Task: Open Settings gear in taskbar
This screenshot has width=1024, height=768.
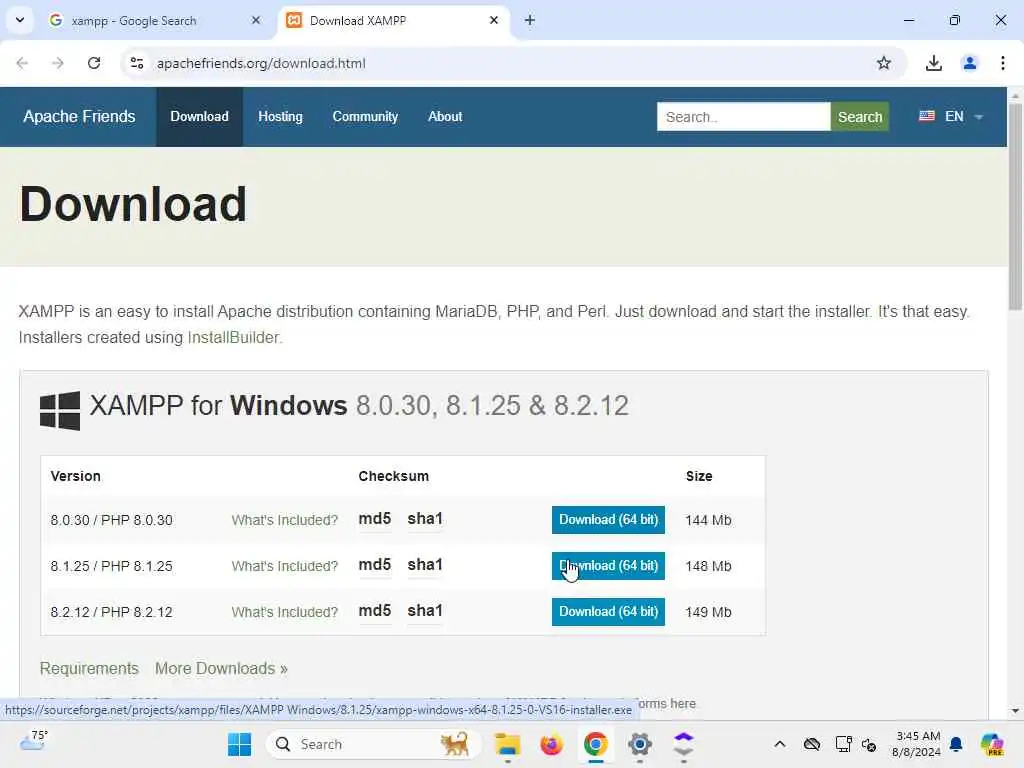Action: [x=640, y=744]
